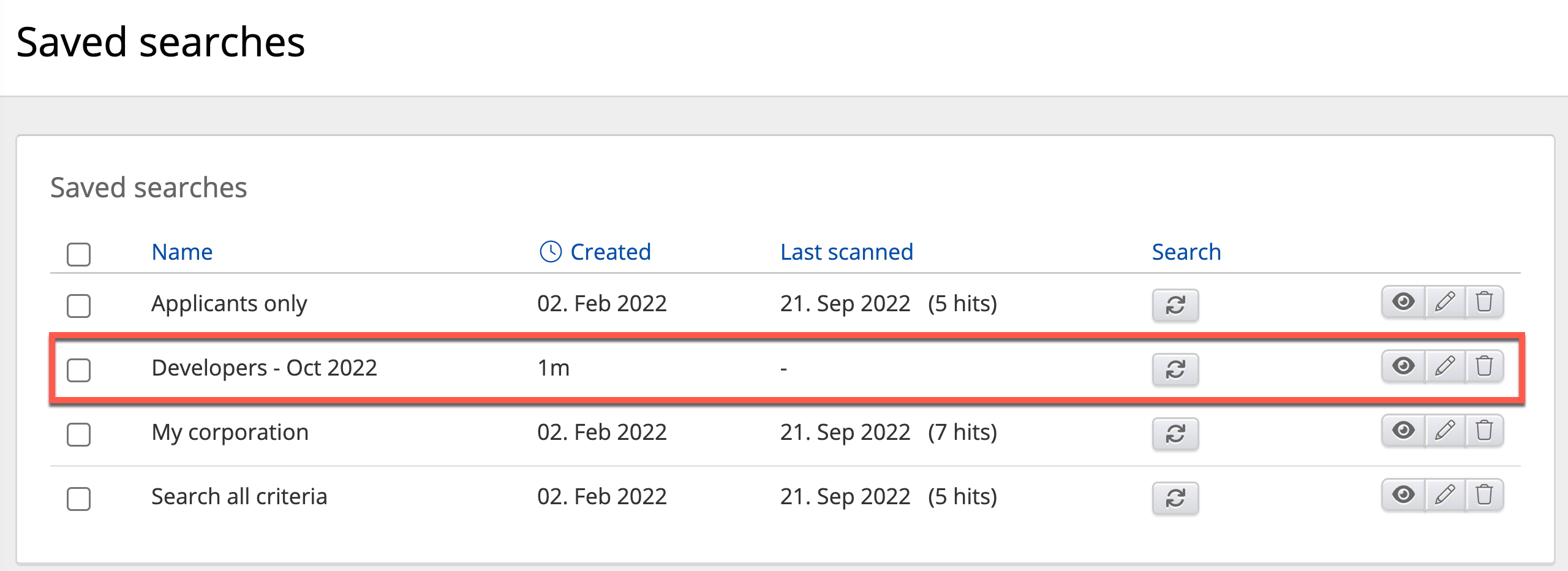The width and height of the screenshot is (1568, 571).
Task: View the Applicants only search details
Action: click(x=1403, y=302)
